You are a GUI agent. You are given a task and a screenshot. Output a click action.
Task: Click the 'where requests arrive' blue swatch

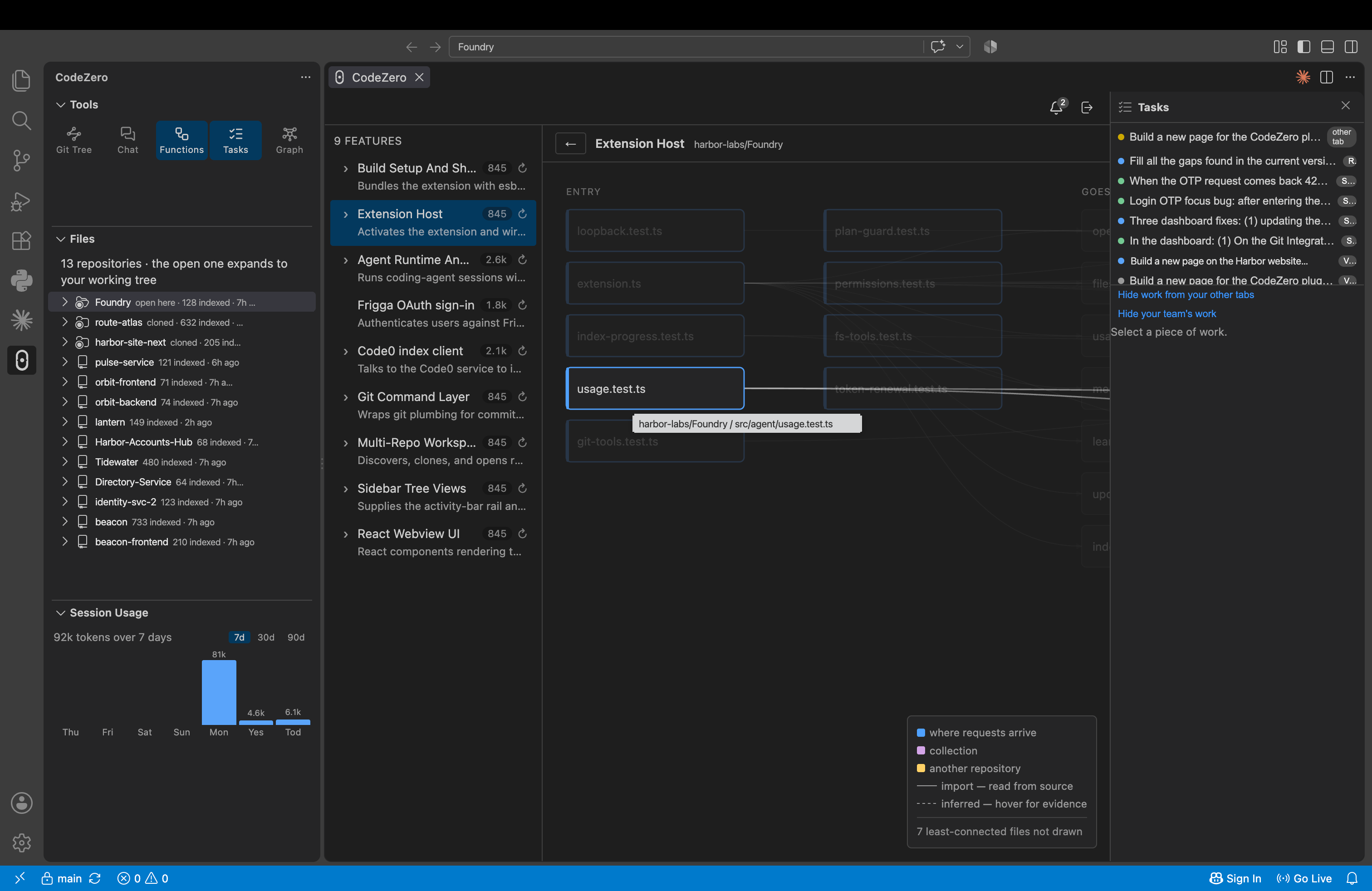click(921, 733)
